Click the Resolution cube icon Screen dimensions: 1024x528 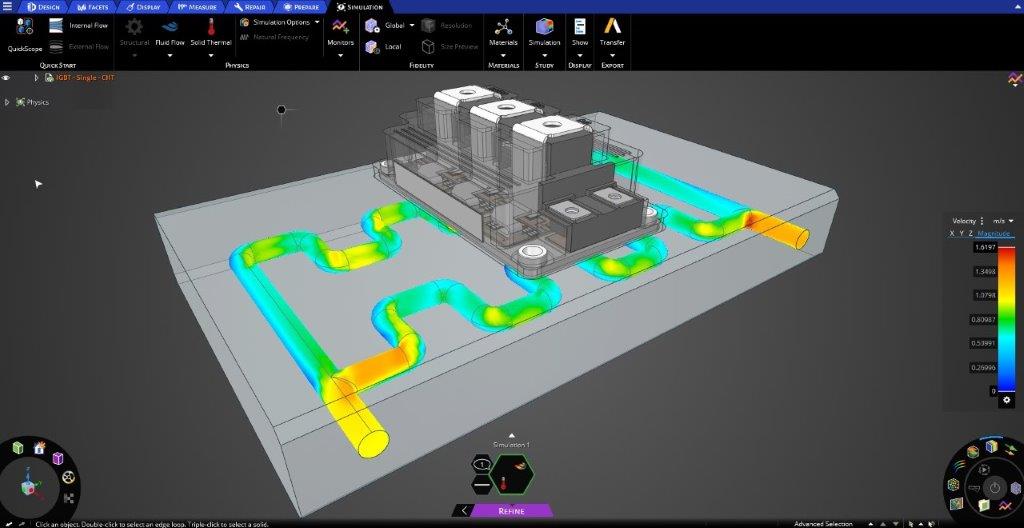click(428, 25)
